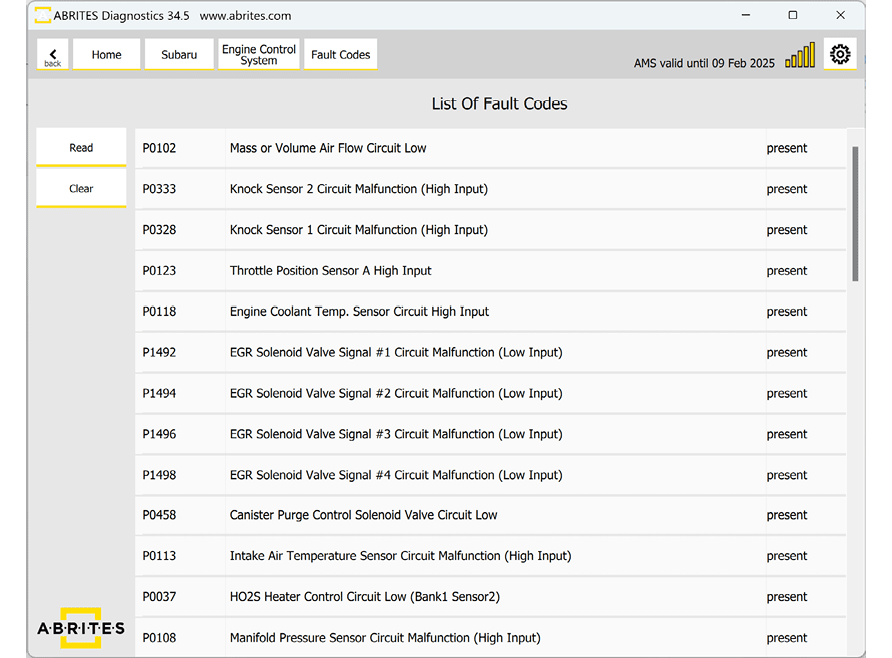Viewport: 892px width, 658px height.
Task: Select the Engine Control System breadcrumb
Action: click(x=259, y=55)
